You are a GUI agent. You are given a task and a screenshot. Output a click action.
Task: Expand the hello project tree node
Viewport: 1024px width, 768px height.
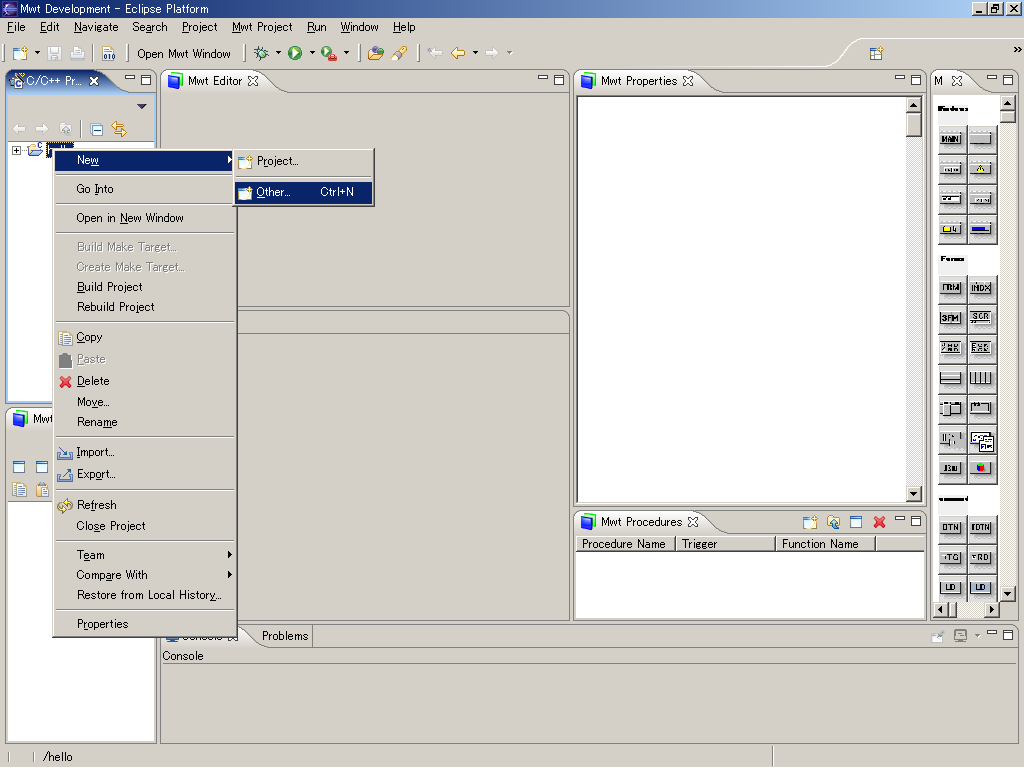pyautogui.click(x=16, y=151)
